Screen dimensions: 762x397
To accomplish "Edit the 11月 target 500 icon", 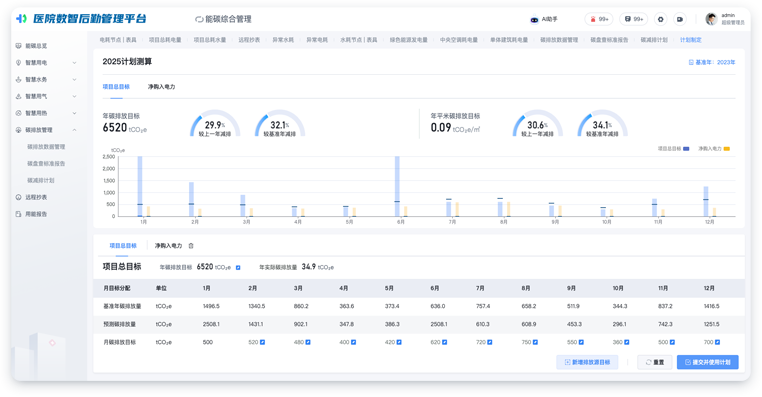I will coord(672,342).
